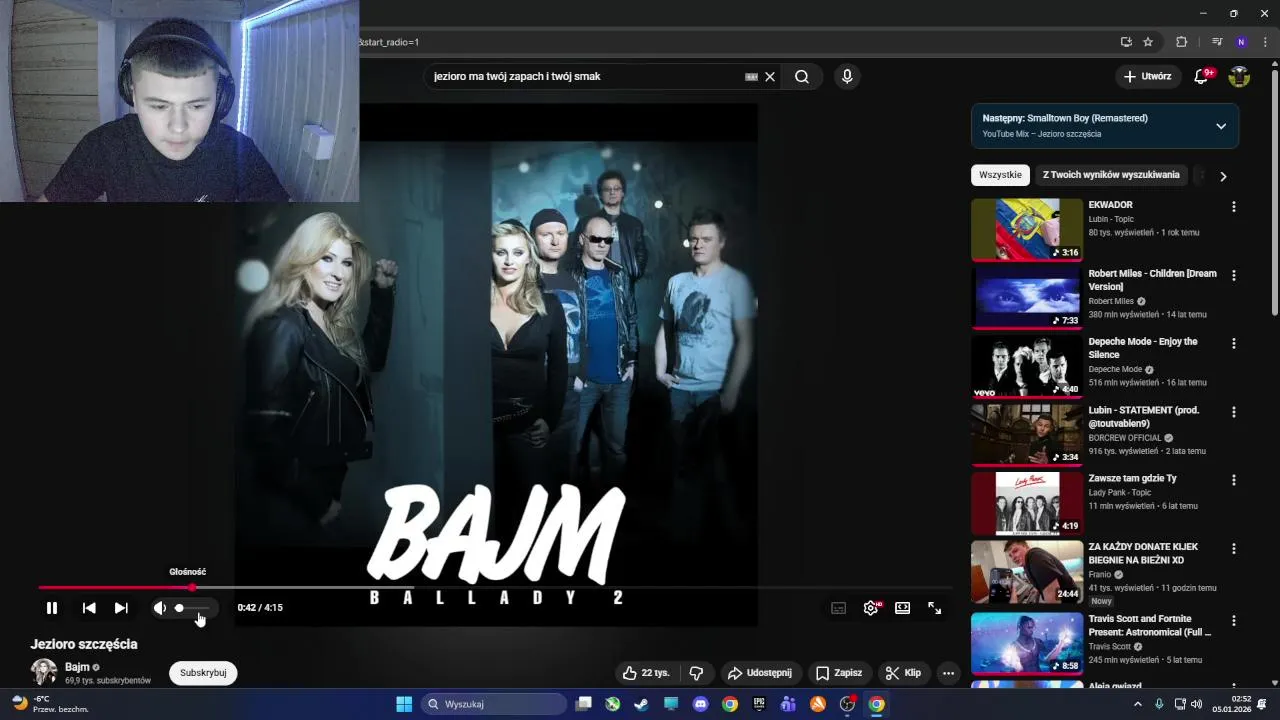1280x720 pixels.
Task: Open options menu for Zawsze tam gdzie Ty
Action: pyautogui.click(x=1234, y=480)
